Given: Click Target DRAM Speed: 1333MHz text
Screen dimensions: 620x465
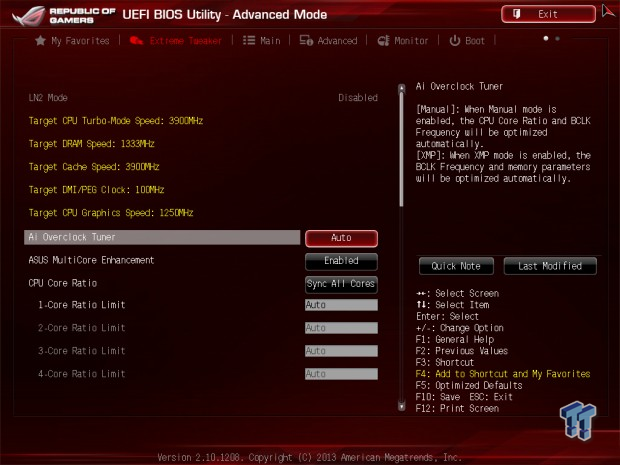Looking at the screenshot, I should pyautogui.click(x=91, y=144).
